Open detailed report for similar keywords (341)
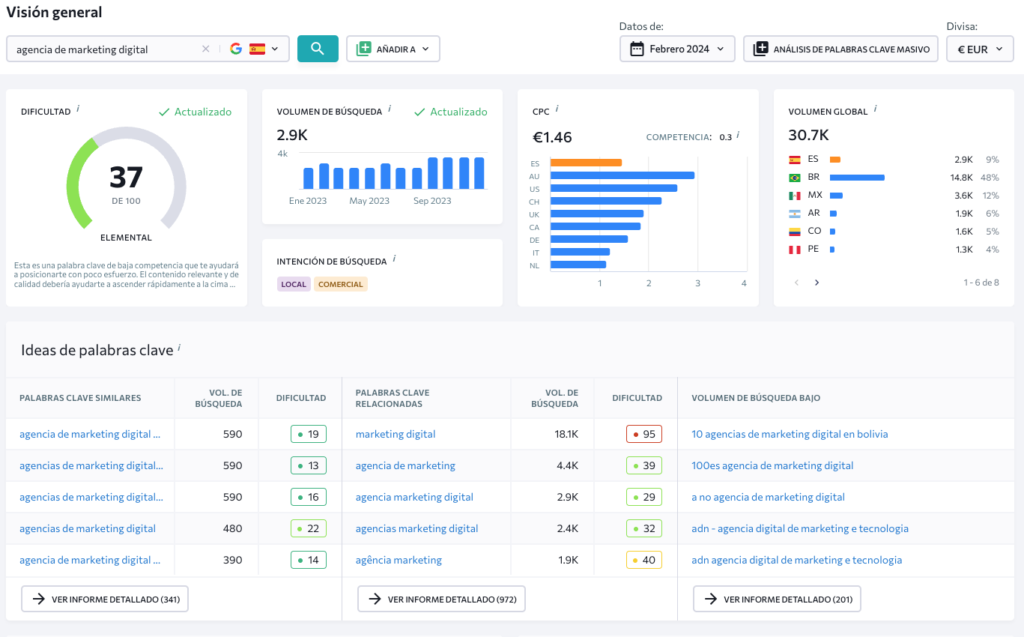Screen dimensions: 1024x637 pos(105,599)
